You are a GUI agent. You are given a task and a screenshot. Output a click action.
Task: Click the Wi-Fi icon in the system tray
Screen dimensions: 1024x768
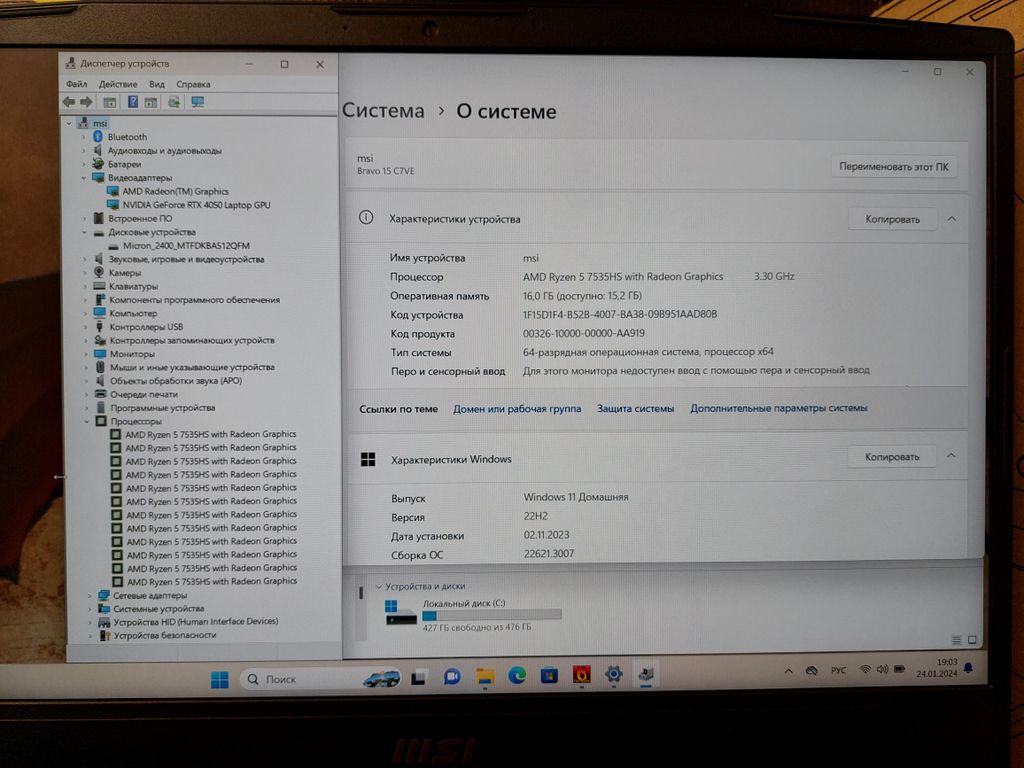tap(865, 669)
